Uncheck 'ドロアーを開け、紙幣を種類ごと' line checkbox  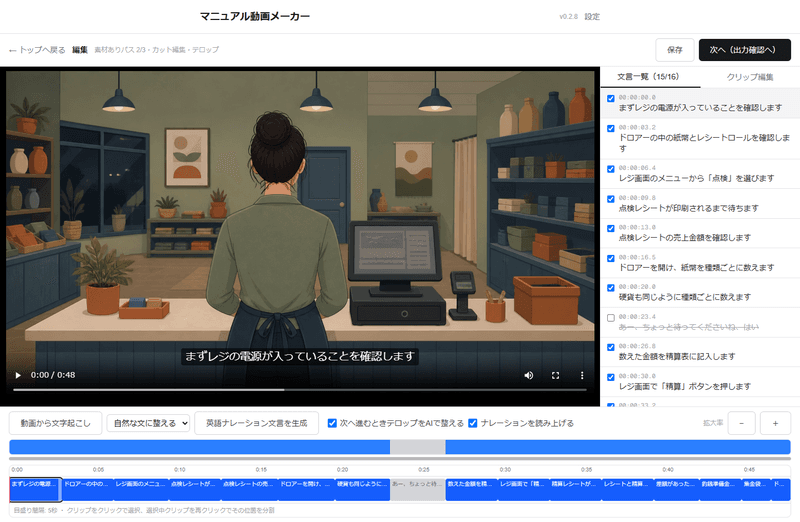pos(611,259)
